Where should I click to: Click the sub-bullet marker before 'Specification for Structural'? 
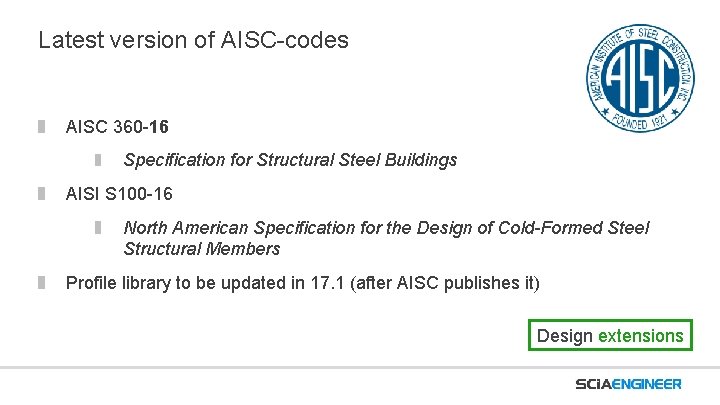pos(98,160)
